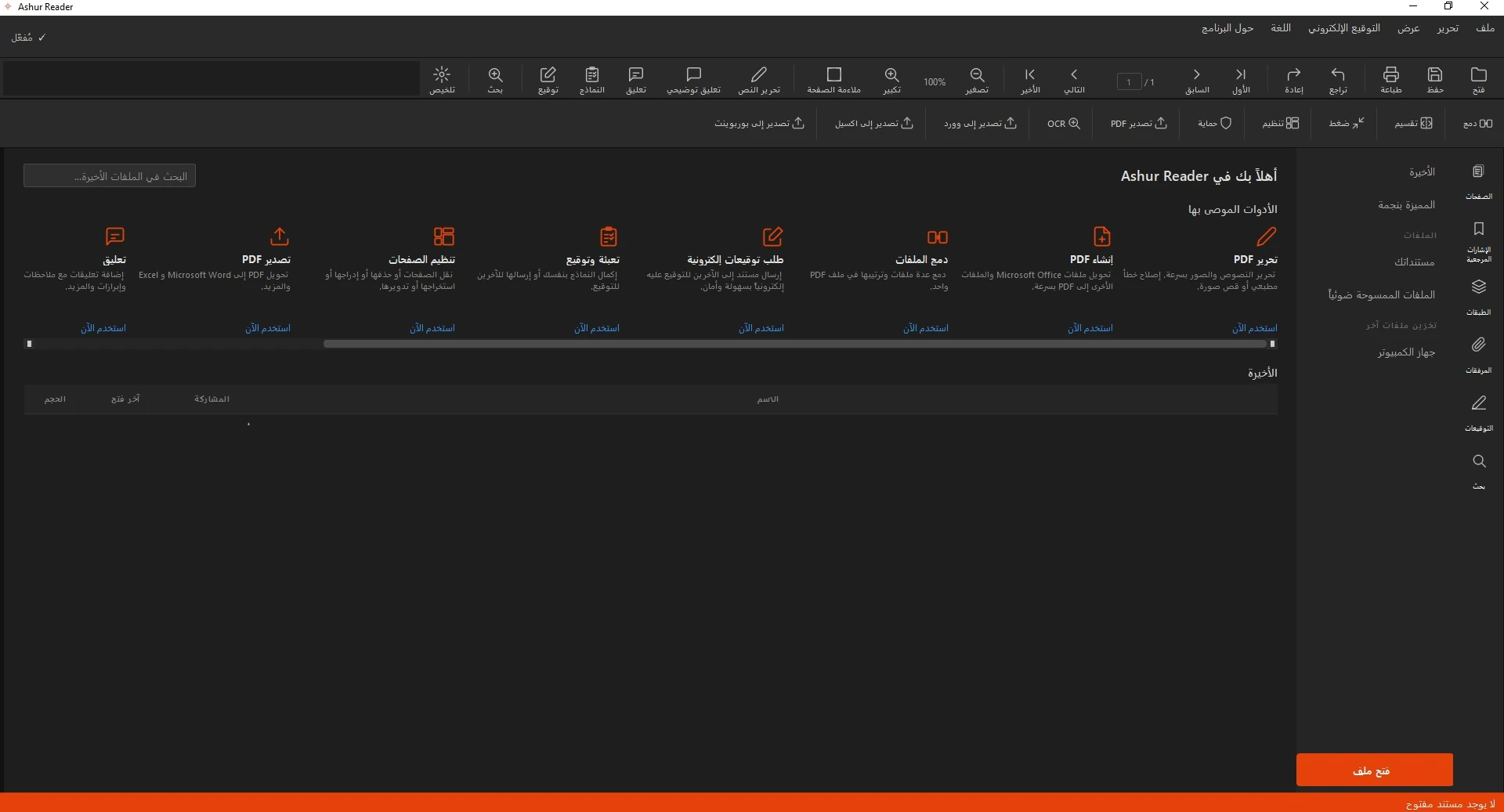Click the Redo (إعادة) arrow icon
The height and width of the screenshot is (812, 1504).
pyautogui.click(x=1293, y=75)
